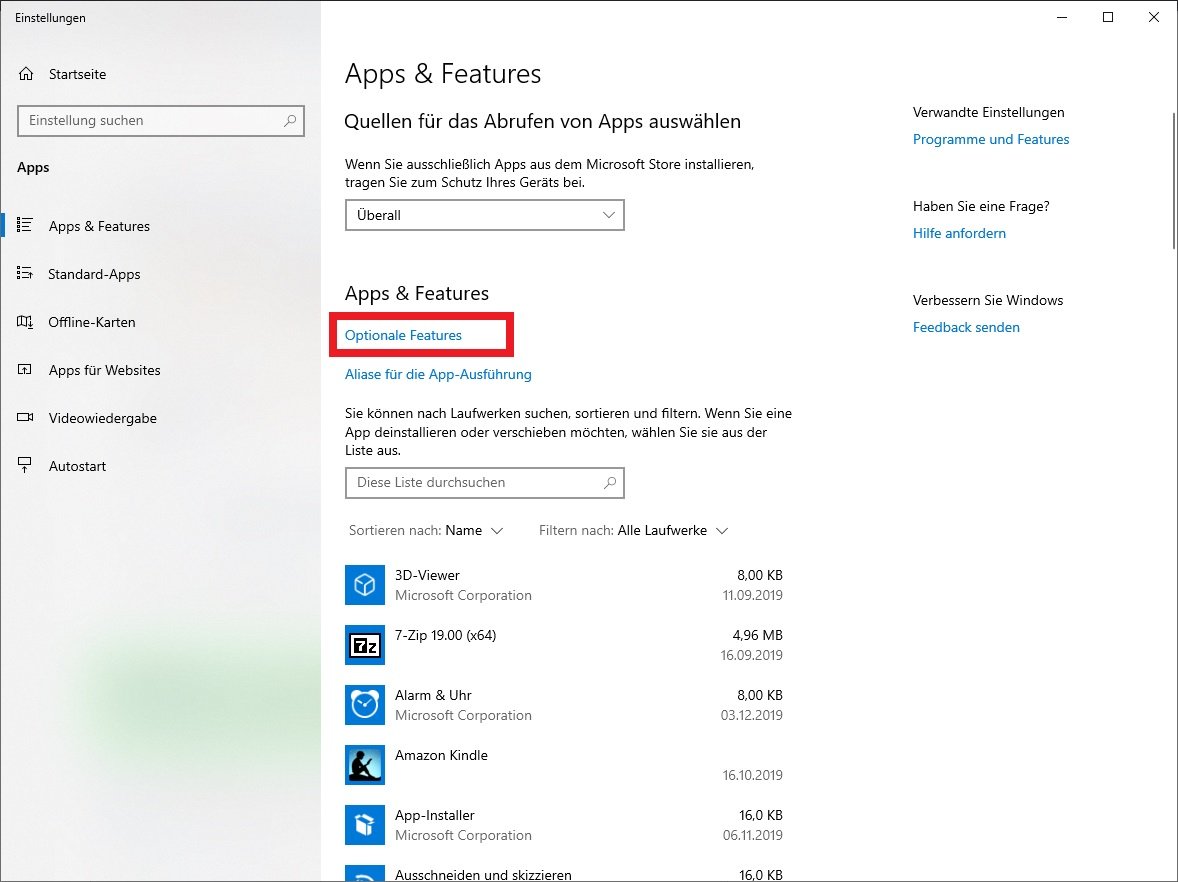Open Autostart via its sidebar icon
This screenshot has height=882, width=1178.
pyautogui.click(x=27, y=466)
